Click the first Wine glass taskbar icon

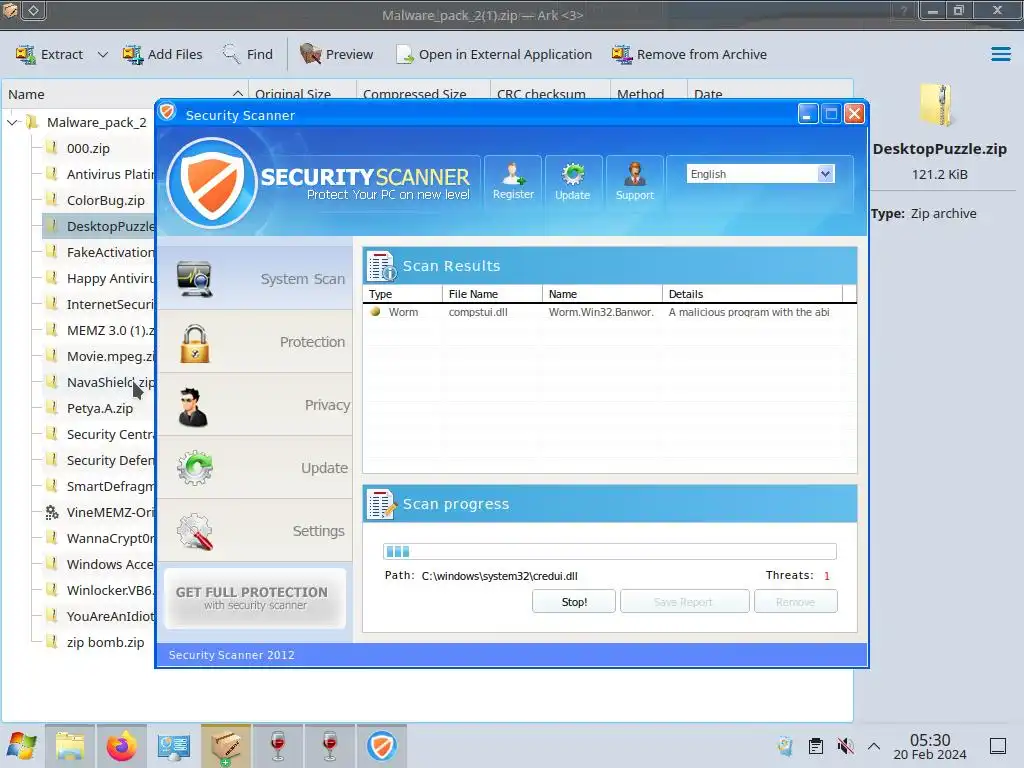tap(278, 746)
